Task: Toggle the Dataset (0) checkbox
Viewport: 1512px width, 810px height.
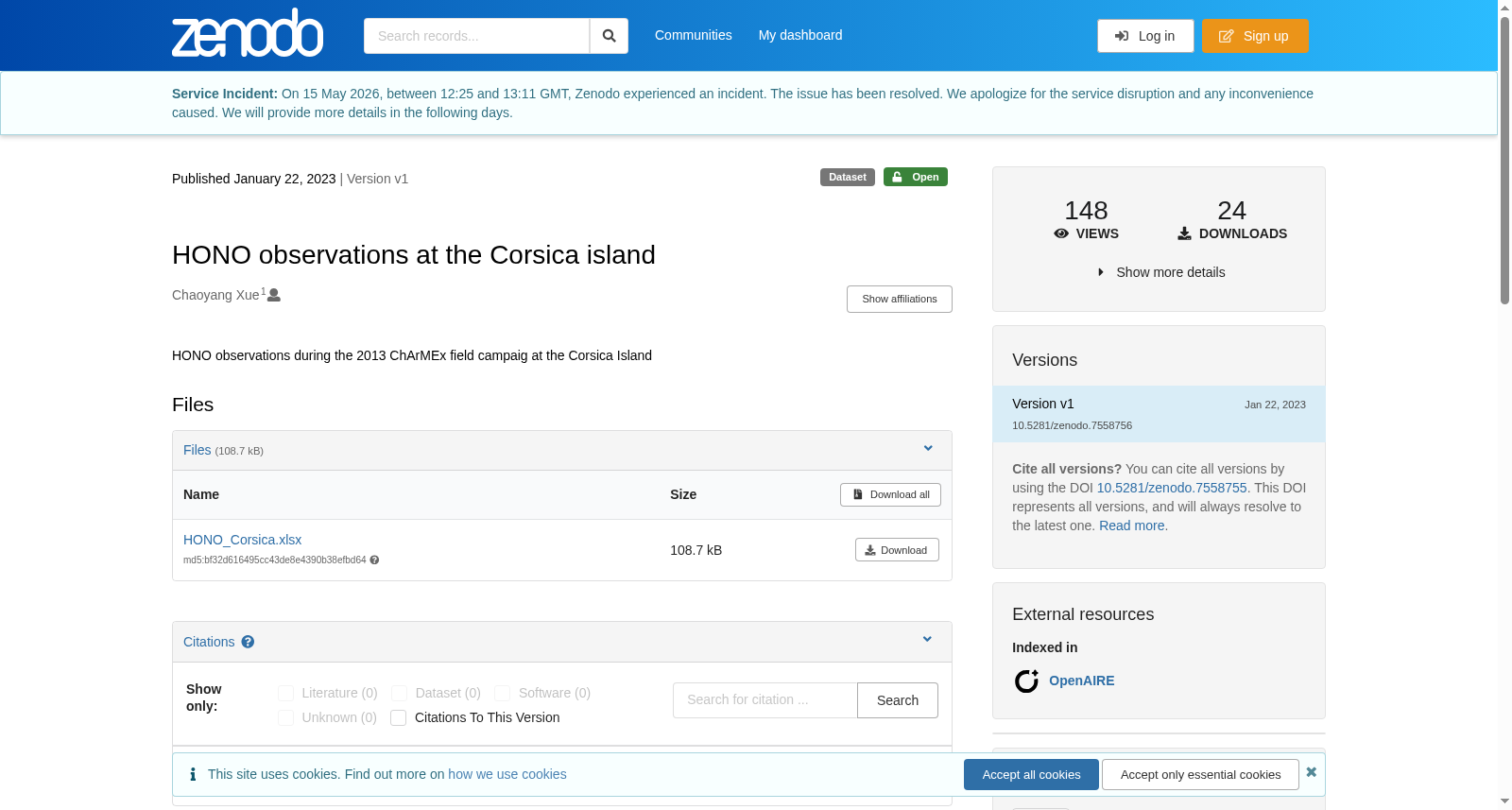Action: 399,693
